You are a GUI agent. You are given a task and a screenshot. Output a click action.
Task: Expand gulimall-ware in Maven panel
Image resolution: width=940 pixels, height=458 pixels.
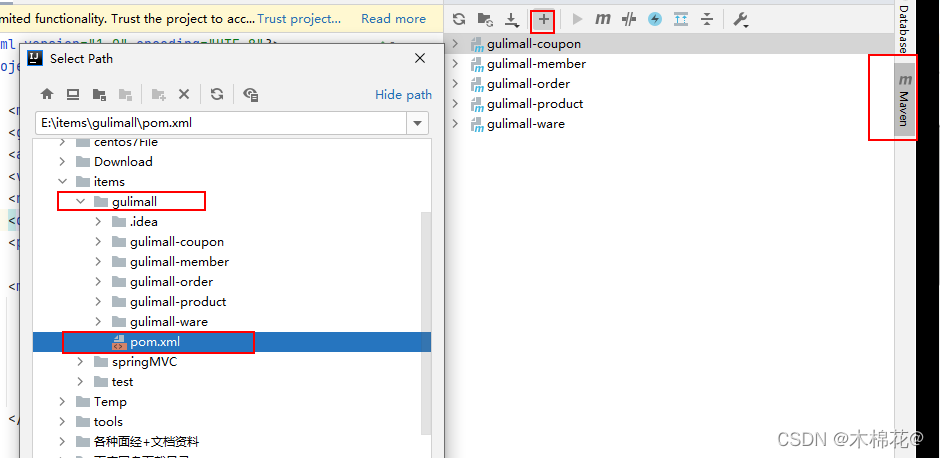pos(455,123)
